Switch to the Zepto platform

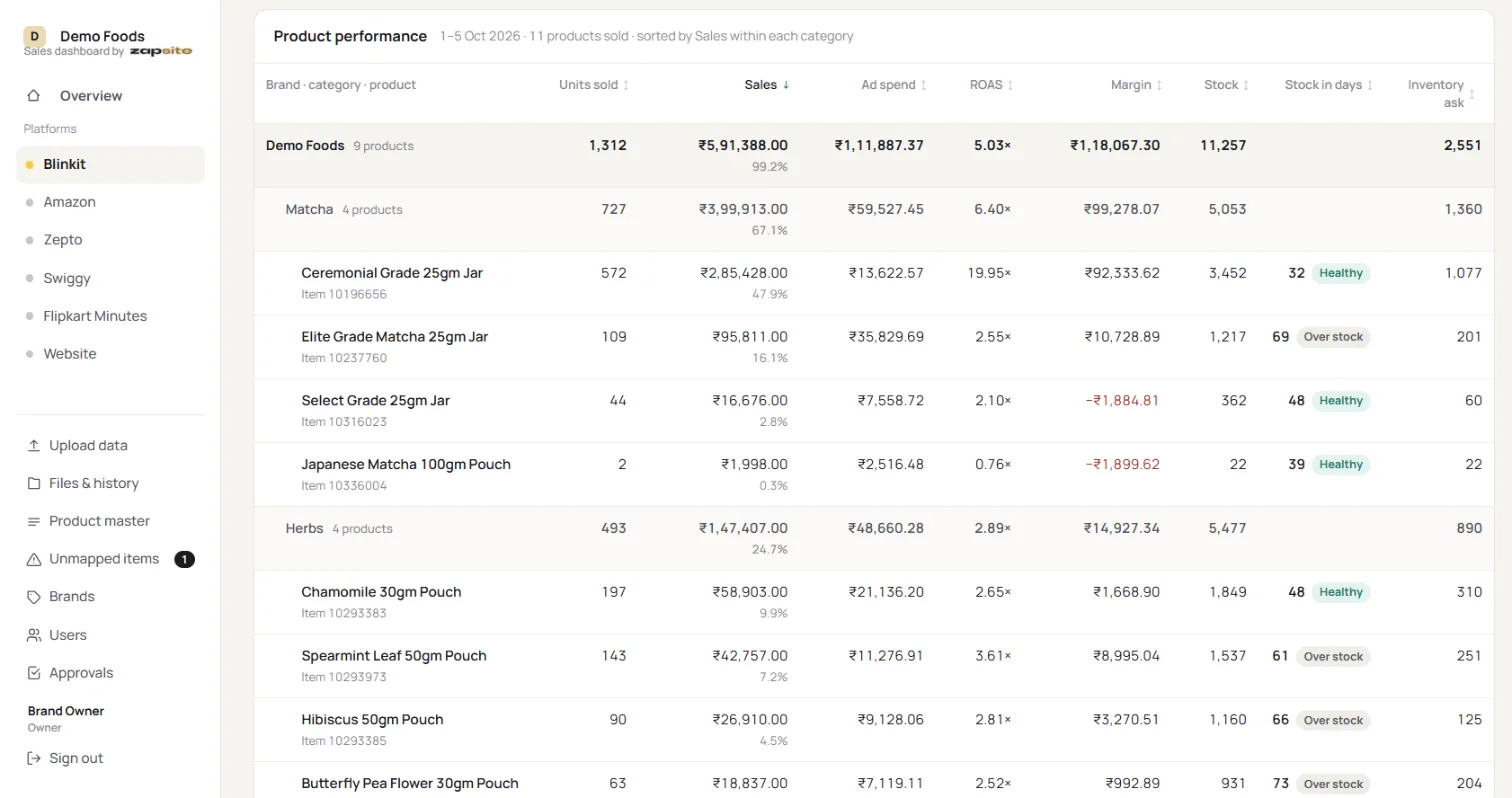coord(110,240)
